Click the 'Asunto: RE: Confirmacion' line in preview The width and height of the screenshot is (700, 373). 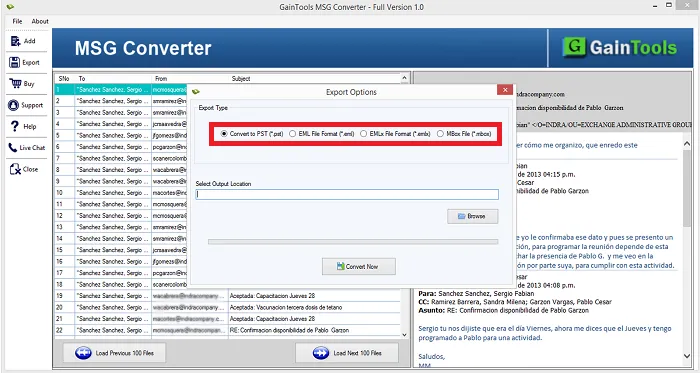504,310
